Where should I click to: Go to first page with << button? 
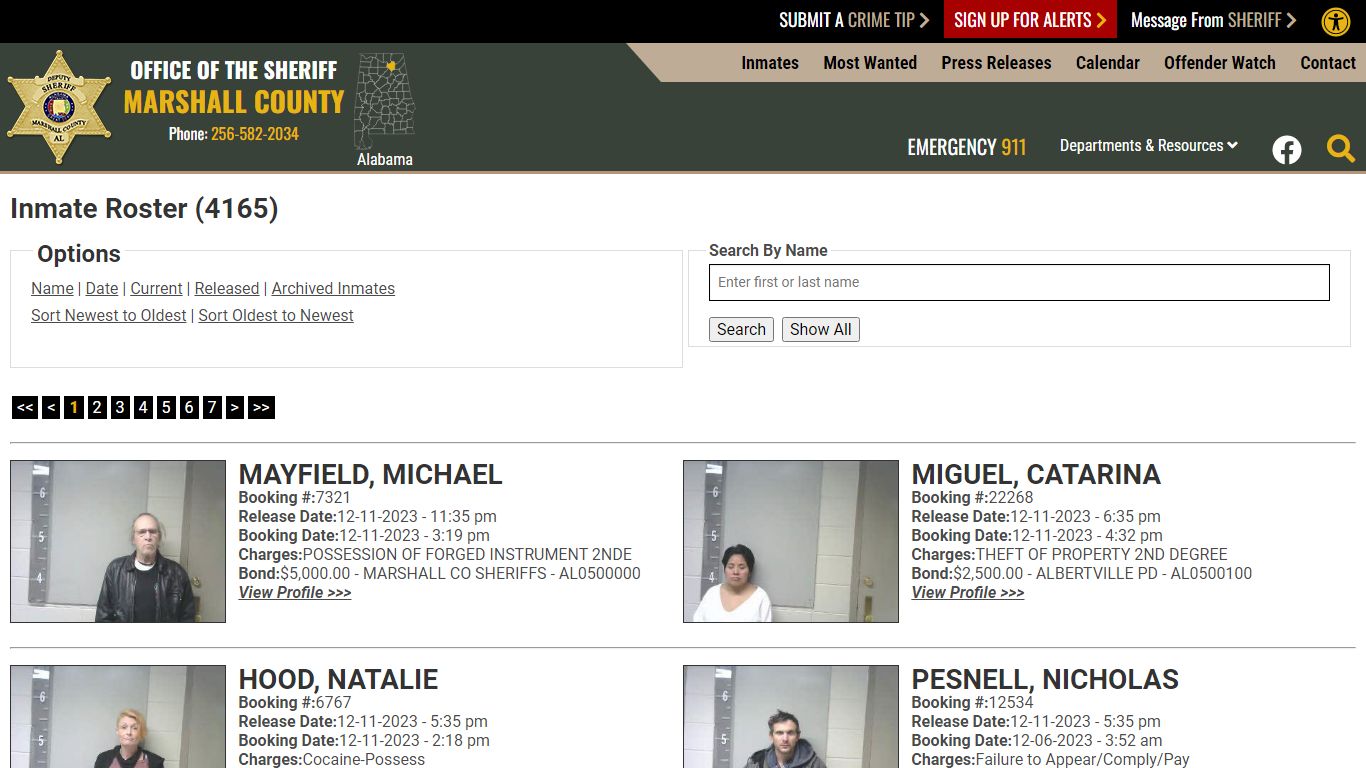pos(25,407)
